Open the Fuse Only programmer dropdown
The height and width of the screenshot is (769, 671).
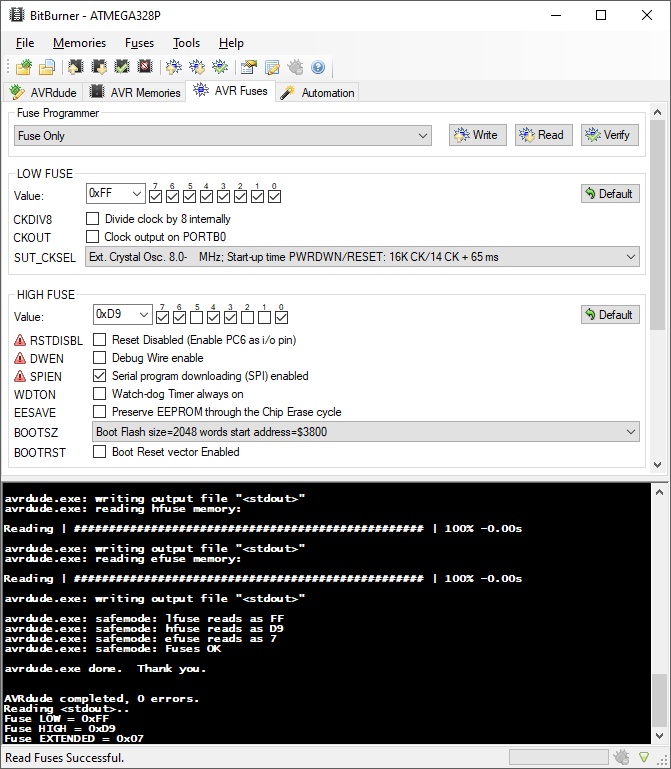pos(223,135)
